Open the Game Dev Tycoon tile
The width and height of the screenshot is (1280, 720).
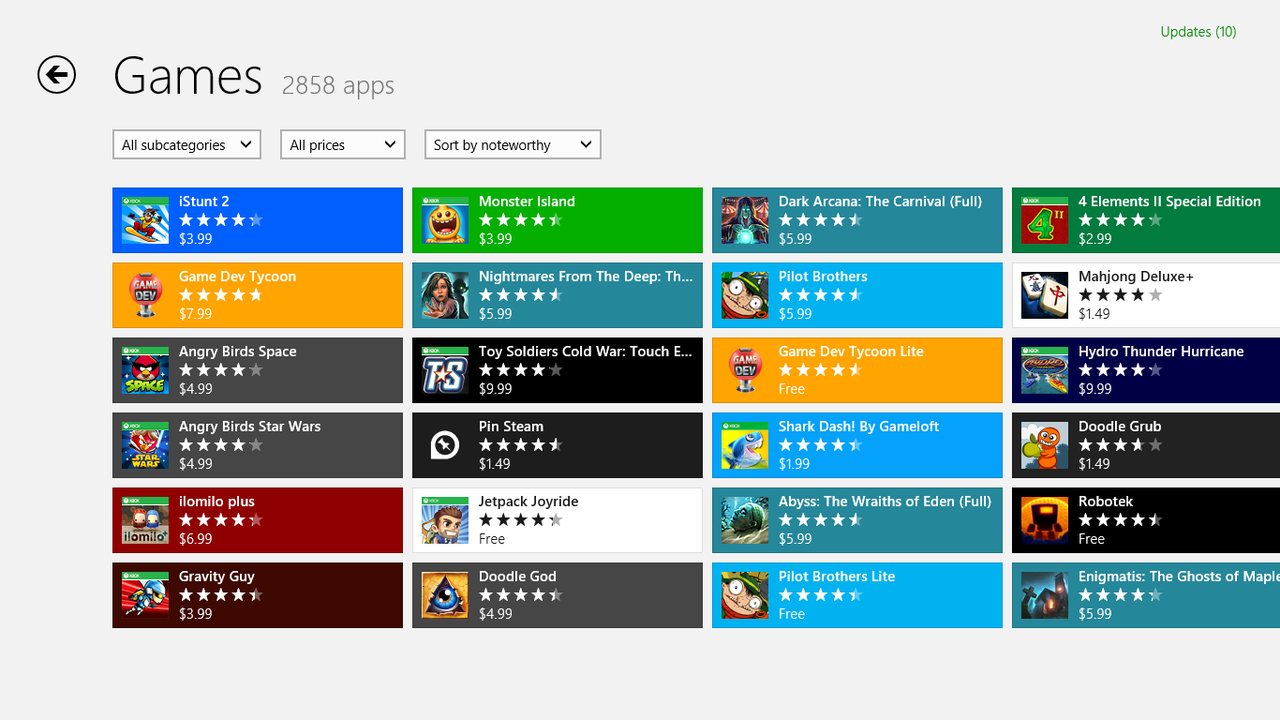(x=258, y=295)
